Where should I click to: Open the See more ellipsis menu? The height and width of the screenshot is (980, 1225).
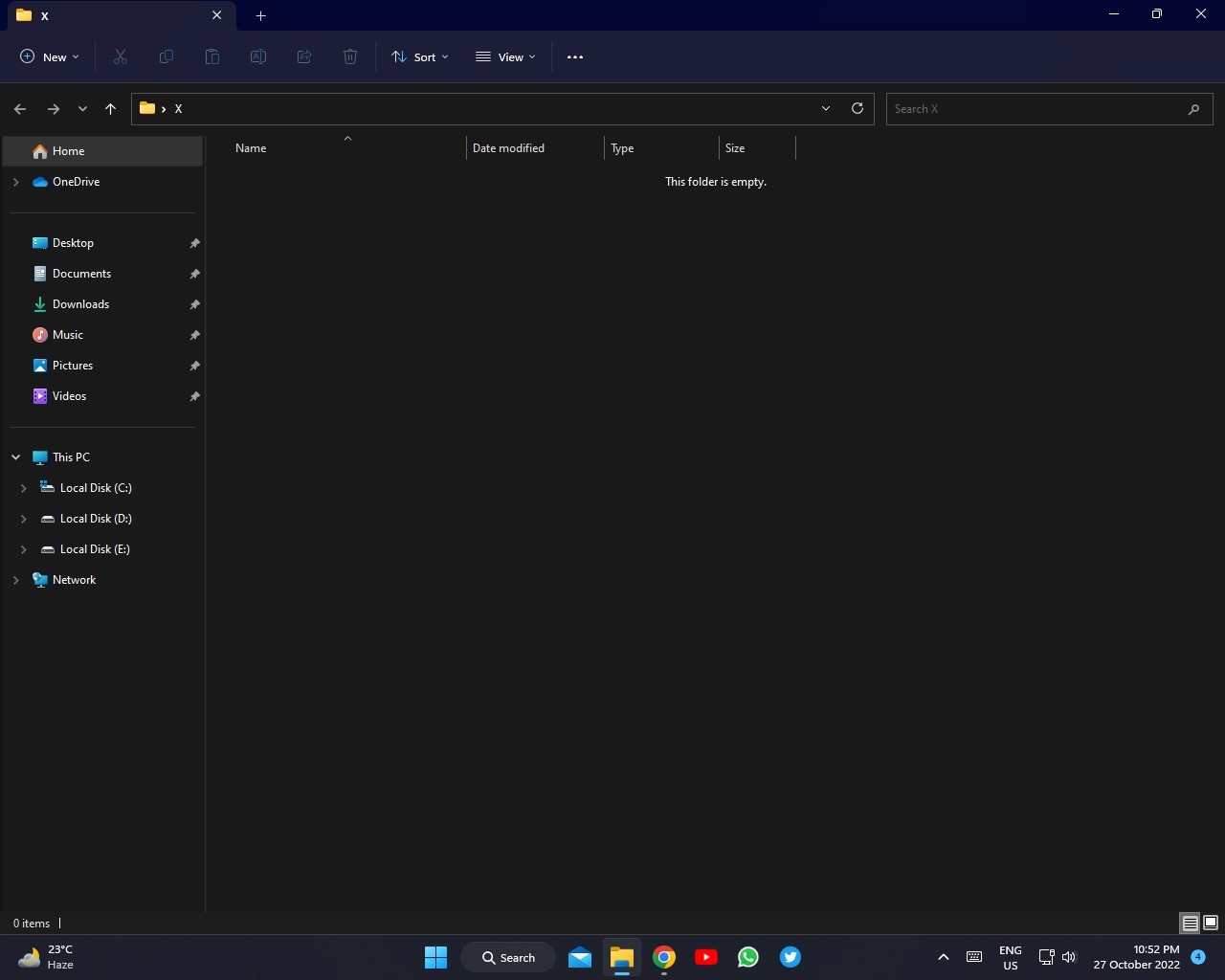pos(575,57)
